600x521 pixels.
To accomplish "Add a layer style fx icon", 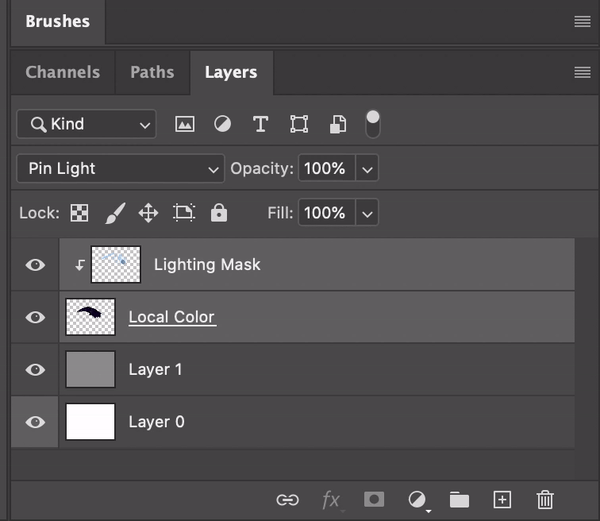I will (x=331, y=500).
